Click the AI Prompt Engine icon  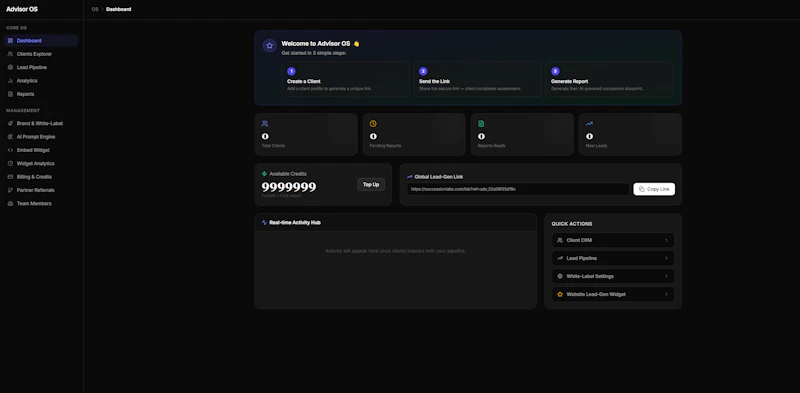[x=10, y=137]
